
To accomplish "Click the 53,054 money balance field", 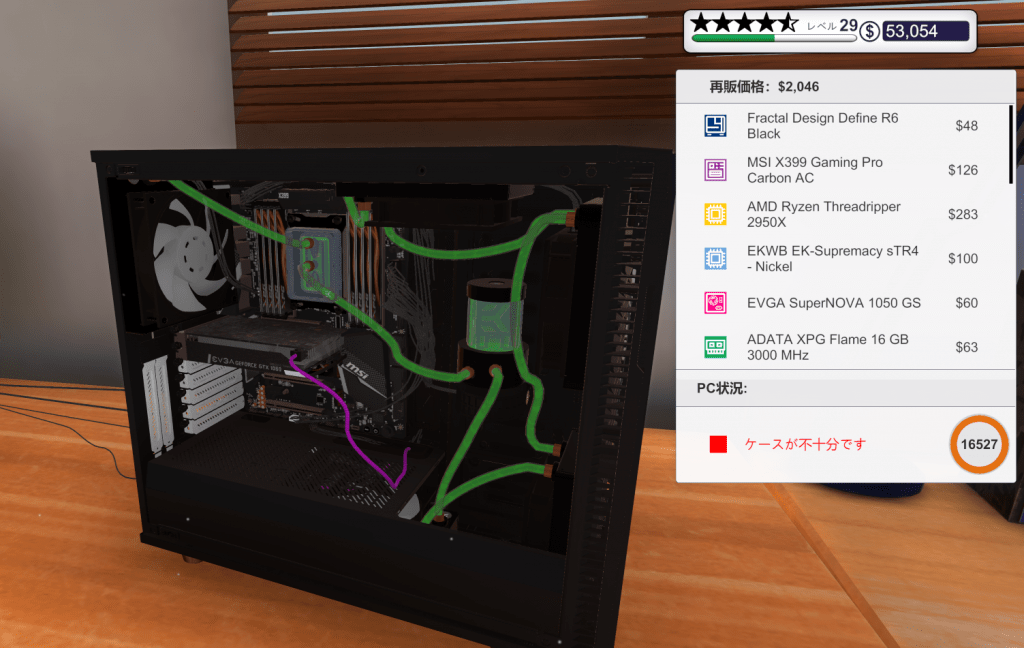I will (925, 31).
